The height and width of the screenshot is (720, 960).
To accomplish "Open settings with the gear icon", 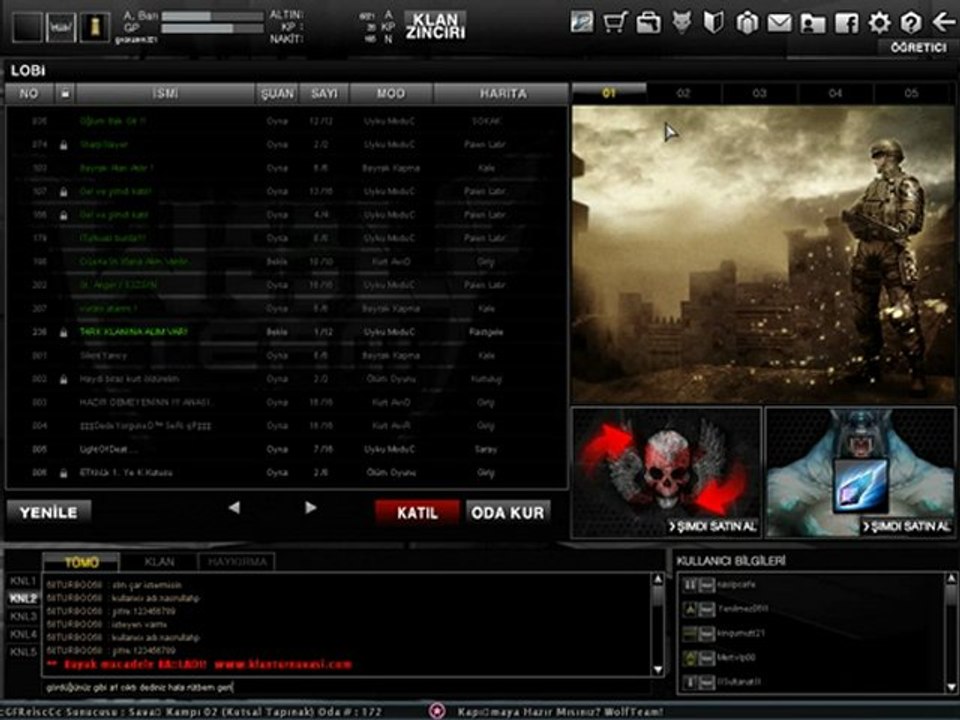I will pos(879,23).
